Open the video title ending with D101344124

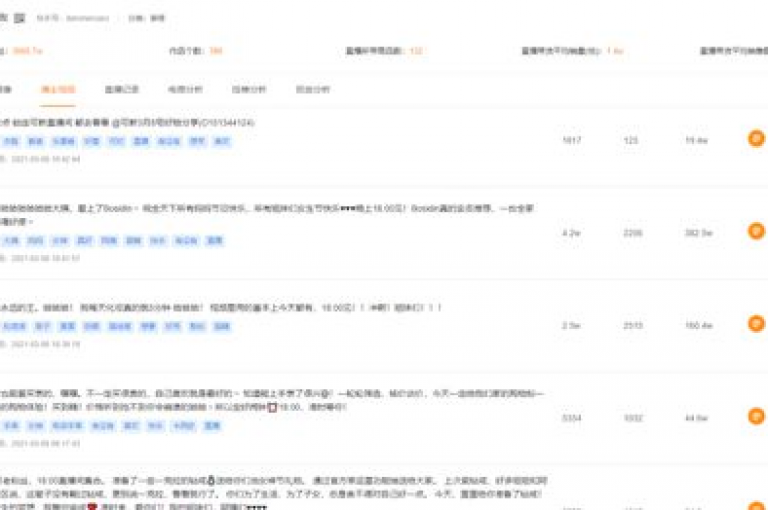(127, 122)
